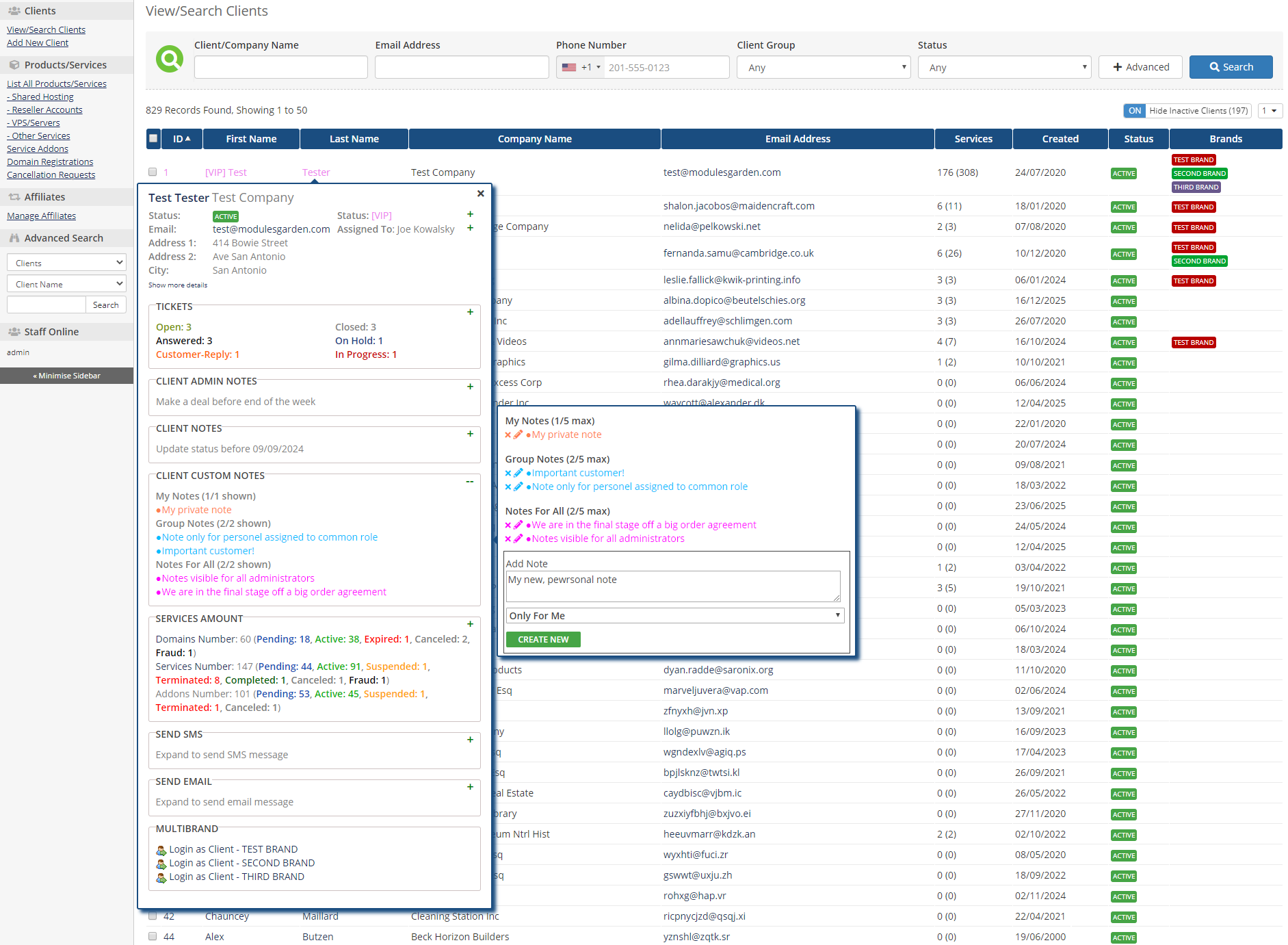The image size is (1288, 945).
Task: Expand the Tickets section plus icon
Action: click(x=470, y=312)
